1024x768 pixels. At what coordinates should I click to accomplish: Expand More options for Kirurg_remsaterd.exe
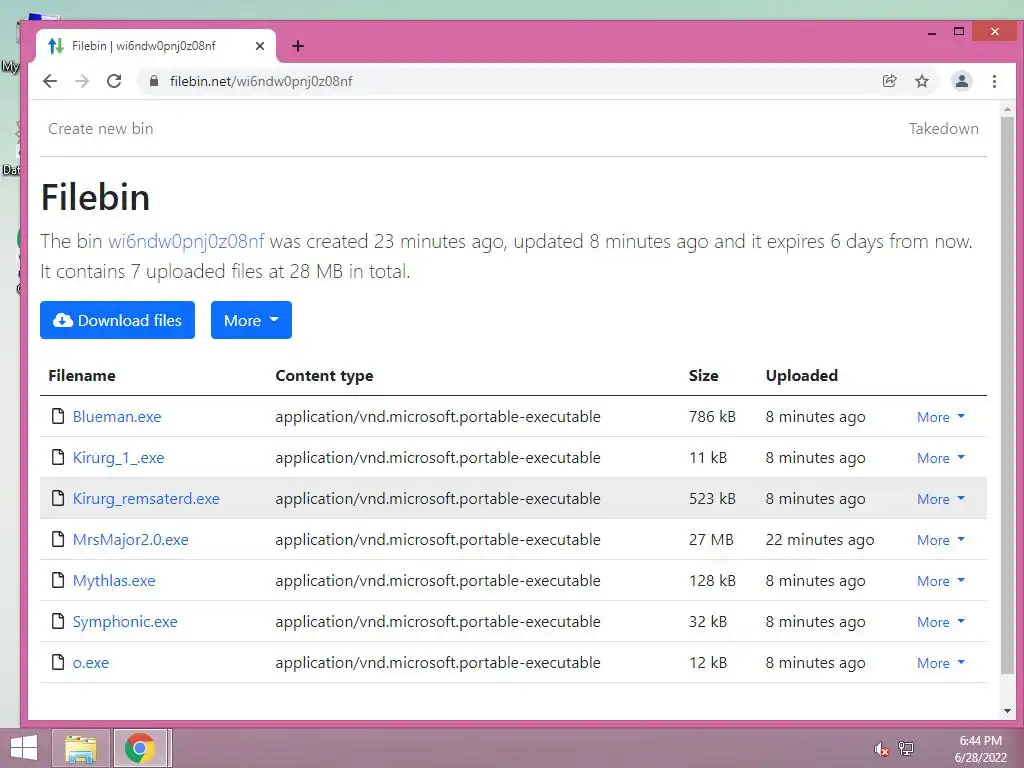pyautogui.click(x=941, y=499)
